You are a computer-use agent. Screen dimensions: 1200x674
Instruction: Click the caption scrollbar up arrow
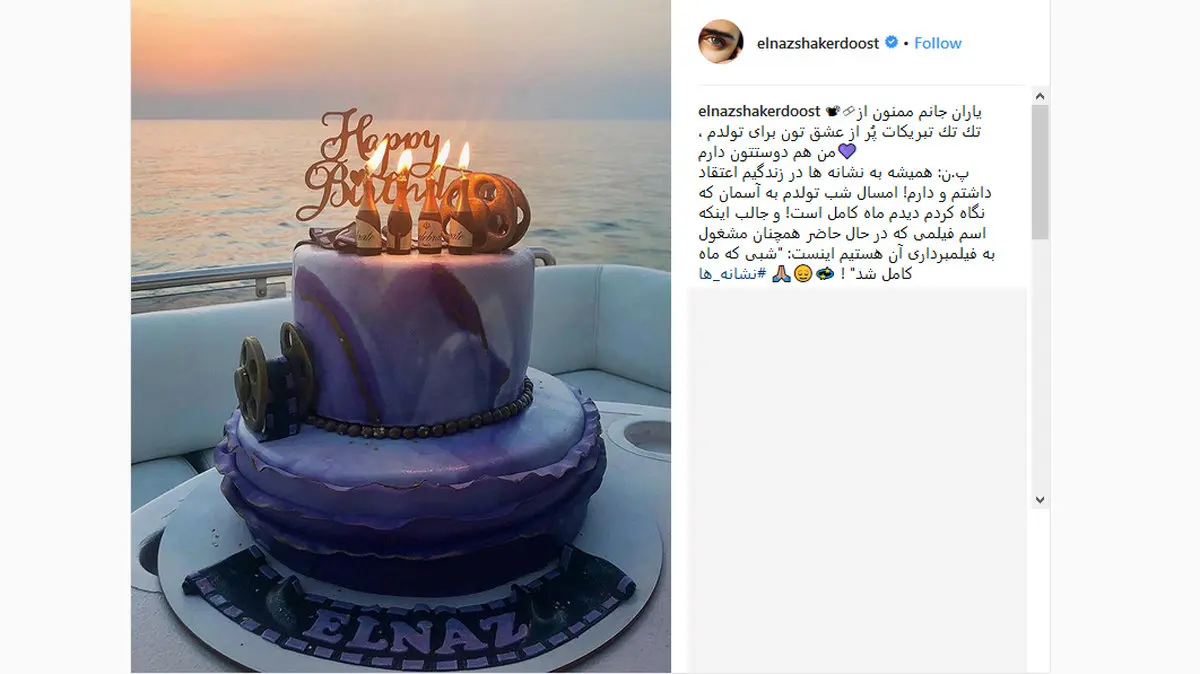pos(1040,97)
